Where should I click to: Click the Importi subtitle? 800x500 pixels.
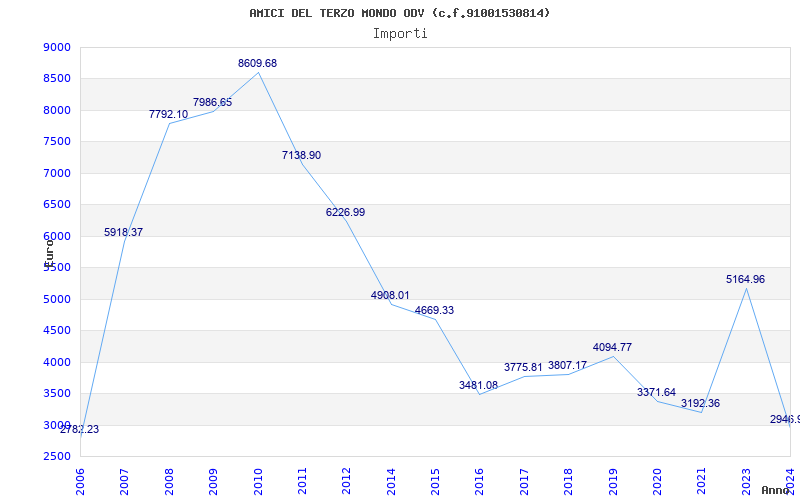[x=400, y=33]
